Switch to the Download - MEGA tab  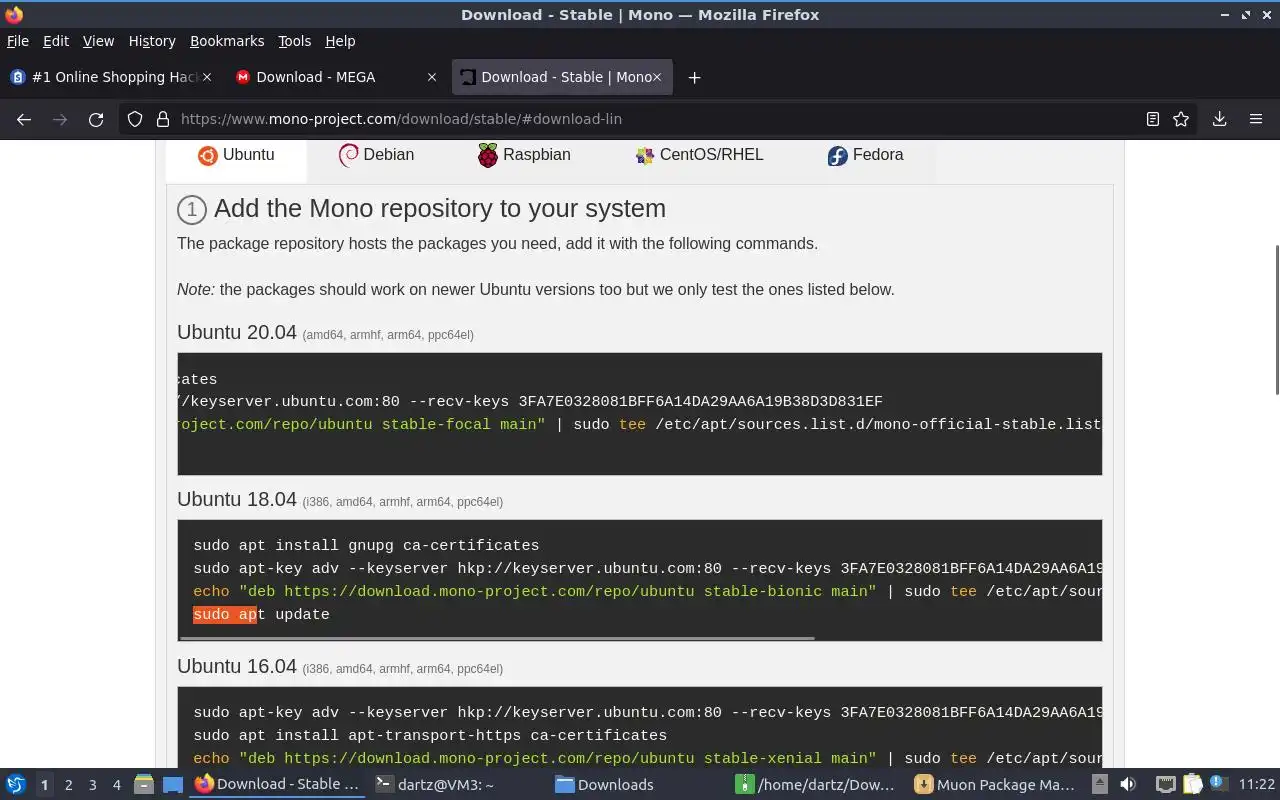[x=335, y=77]
